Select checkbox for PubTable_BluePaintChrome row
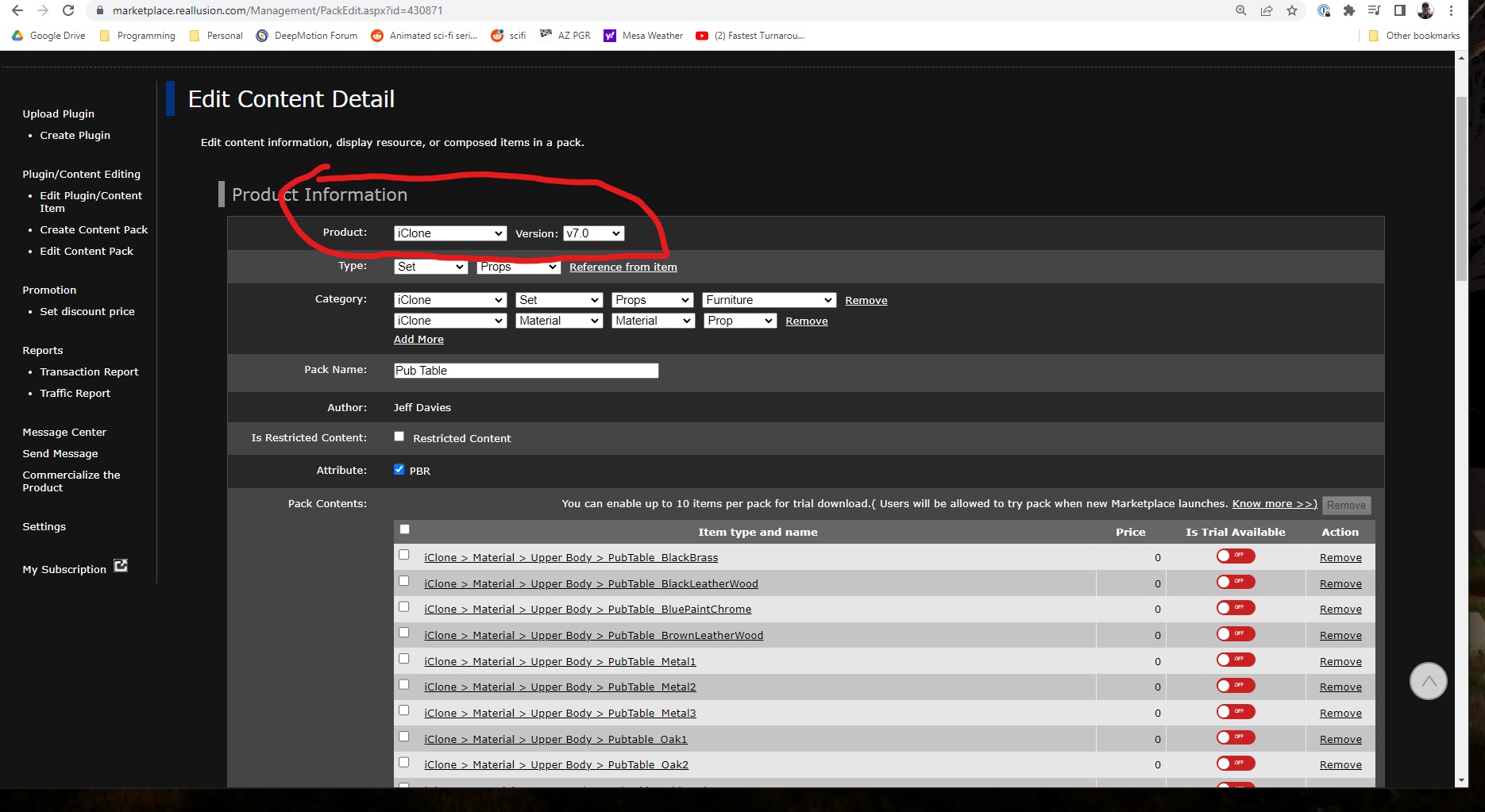 [x=404, y=606]
